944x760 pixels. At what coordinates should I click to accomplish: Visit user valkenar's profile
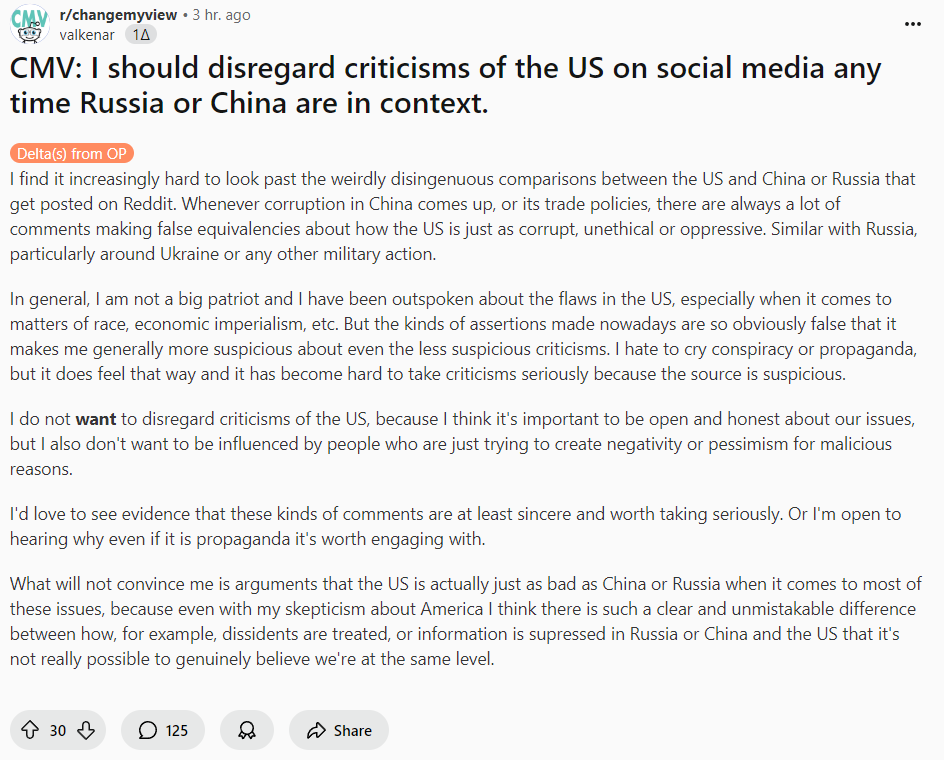pos(87,35)
